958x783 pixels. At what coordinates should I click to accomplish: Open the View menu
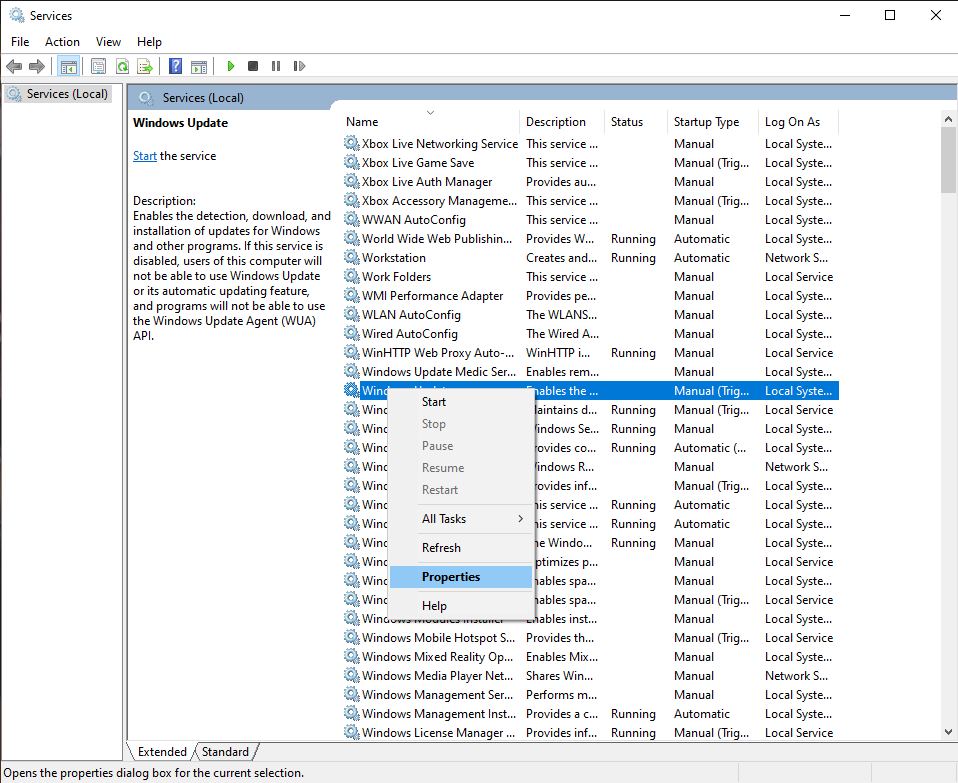pyautogui.click(x=108, y=42)
